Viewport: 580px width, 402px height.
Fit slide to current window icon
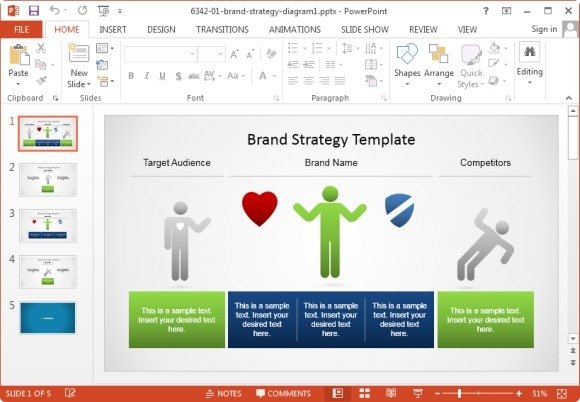click(x=562, y=393)
